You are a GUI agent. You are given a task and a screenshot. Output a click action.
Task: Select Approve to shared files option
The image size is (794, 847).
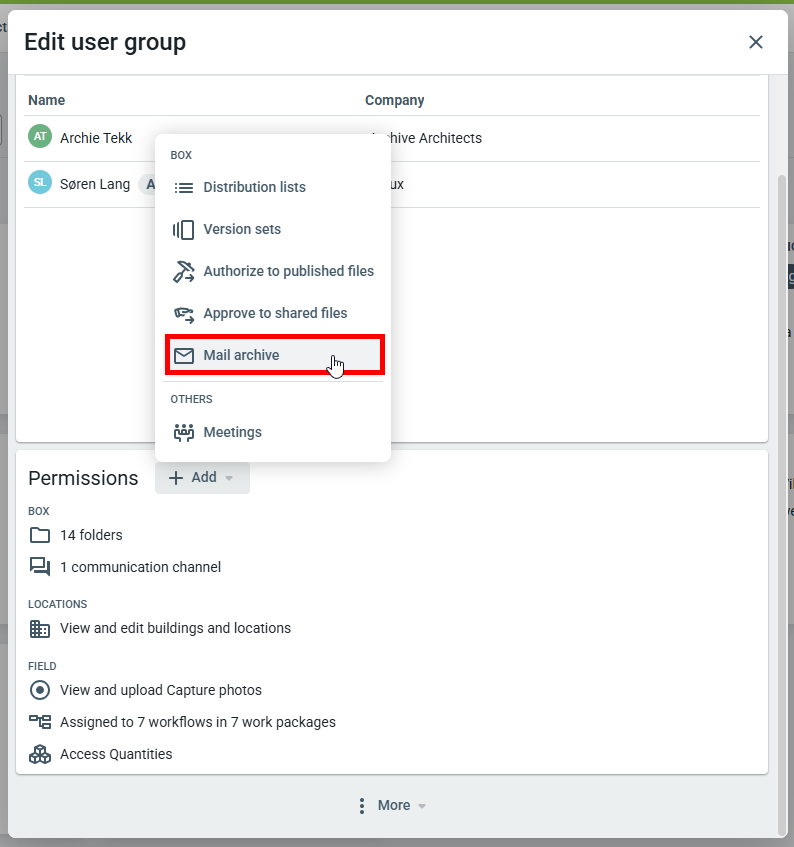click(275, 313)
